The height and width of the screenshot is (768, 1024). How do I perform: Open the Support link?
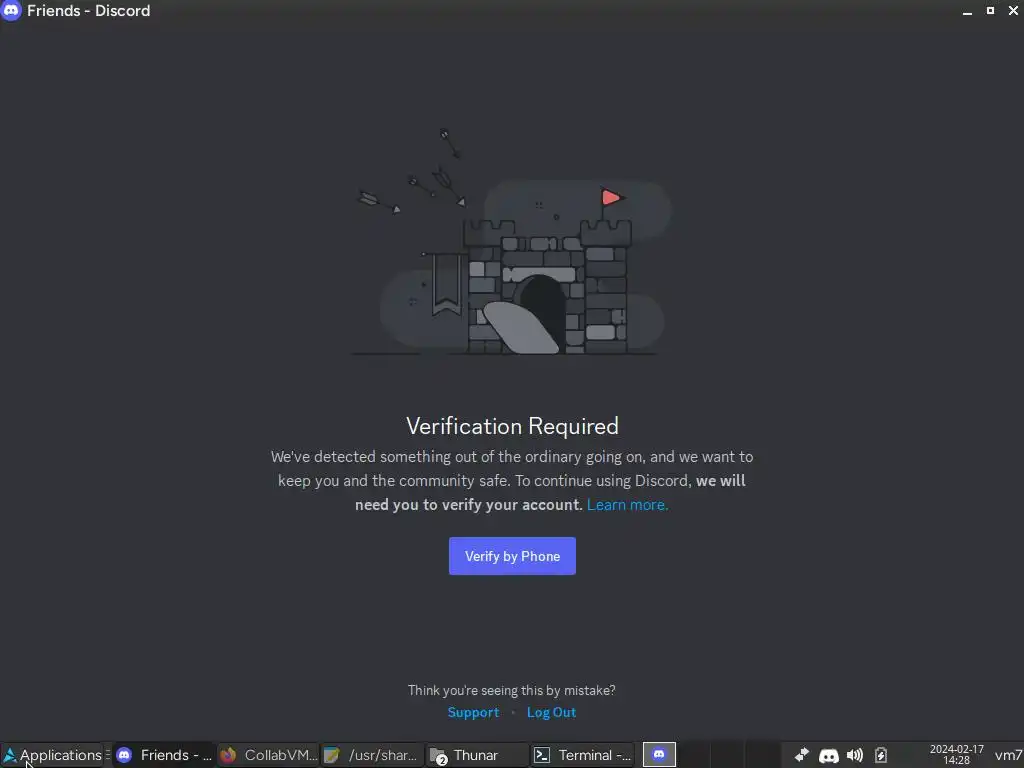473,712
